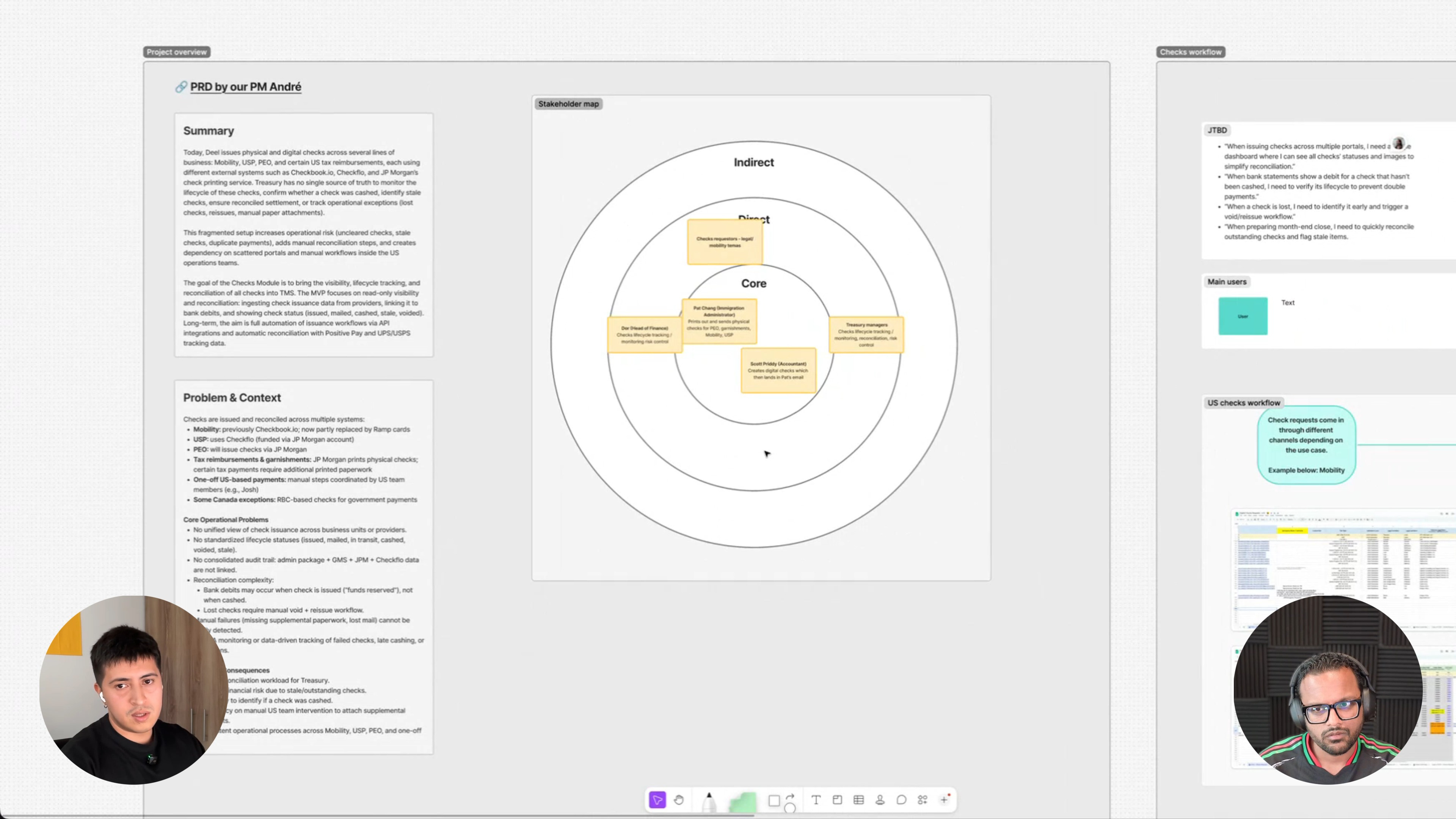This screenshot has width=1456, height=819.
Task: Click the teal User sticky note
Action: click(1243, 316)
